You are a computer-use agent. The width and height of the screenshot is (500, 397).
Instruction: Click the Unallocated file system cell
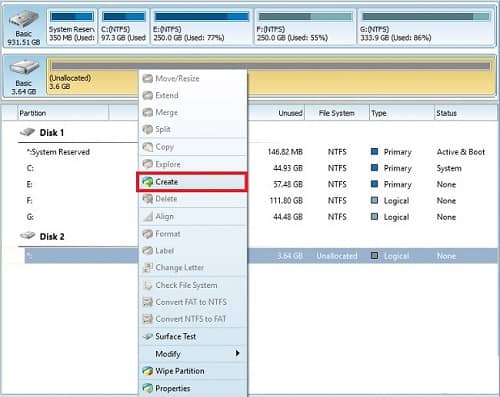point(337,256)
